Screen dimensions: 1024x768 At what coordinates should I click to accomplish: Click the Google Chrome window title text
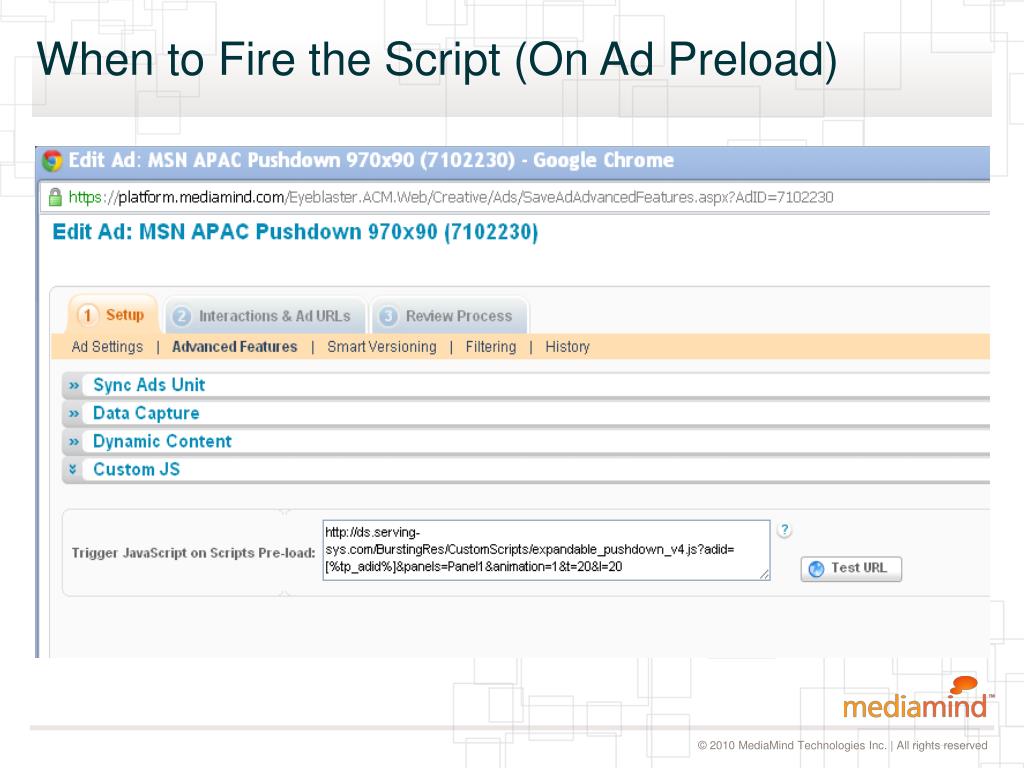[x=372, y=161]
